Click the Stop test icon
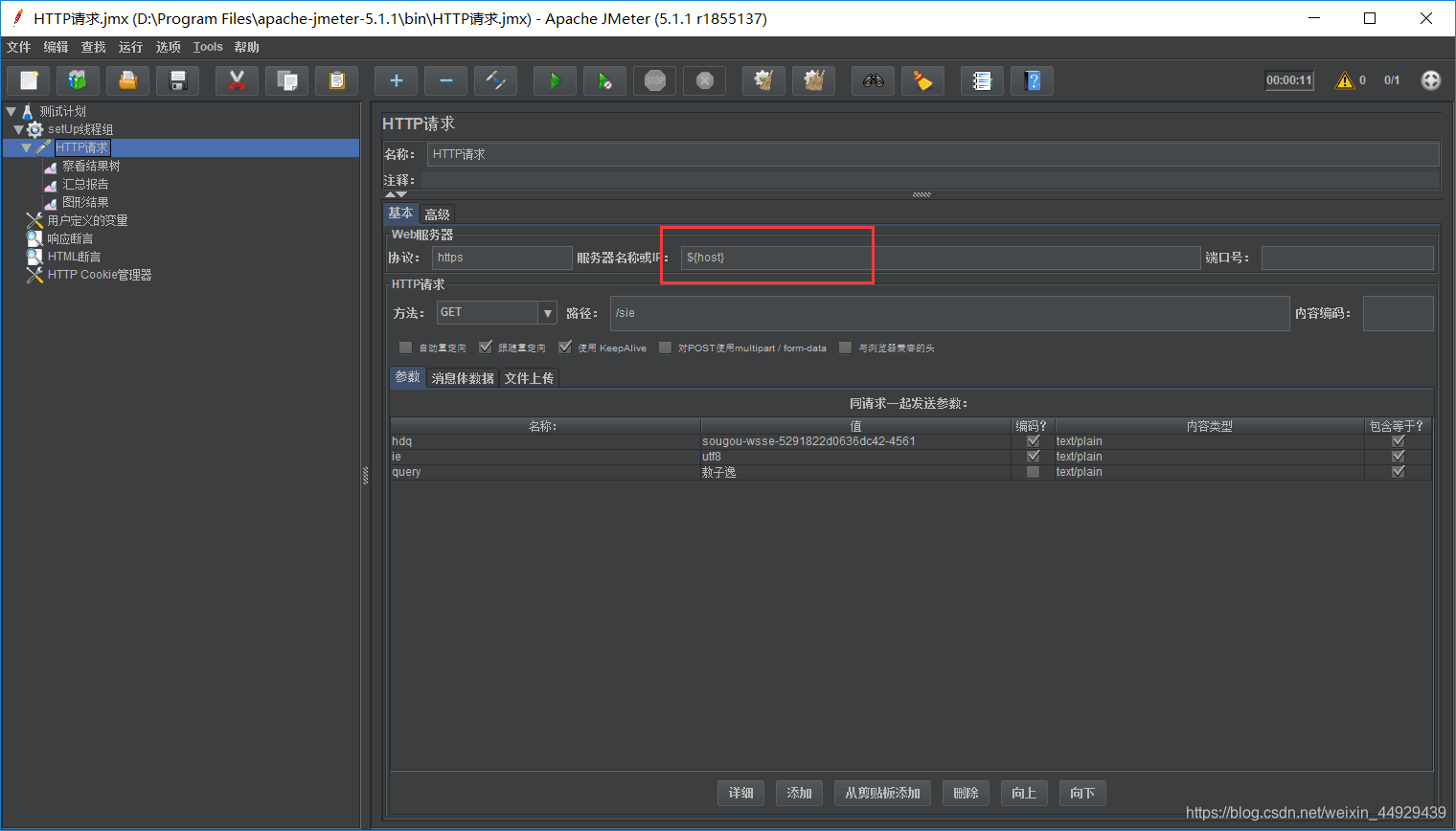The height and width of the screenshot is (831, 1456). [x=654, y=80]
